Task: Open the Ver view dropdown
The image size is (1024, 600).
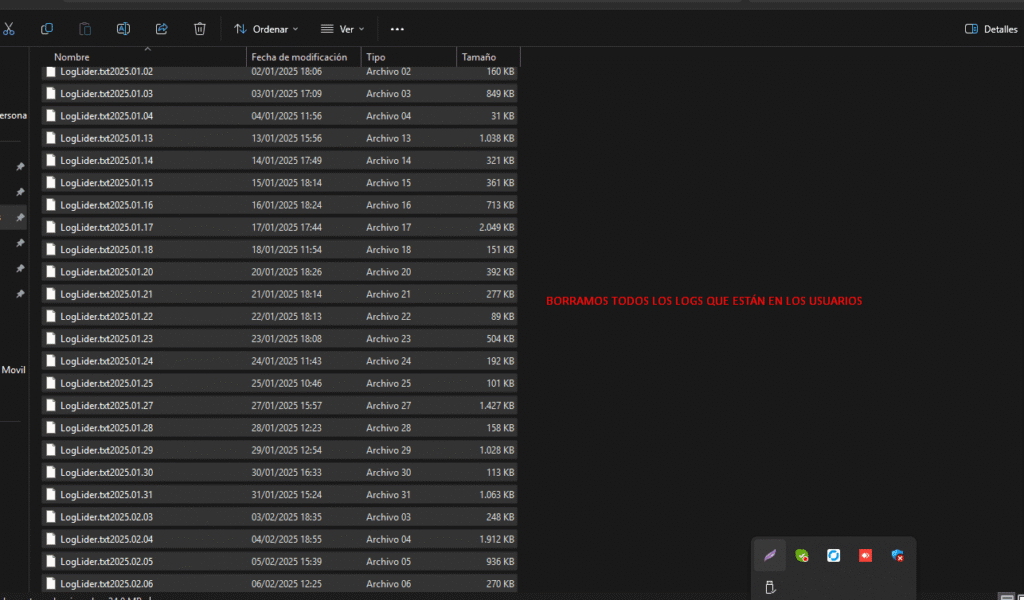Action: point(342,29)
